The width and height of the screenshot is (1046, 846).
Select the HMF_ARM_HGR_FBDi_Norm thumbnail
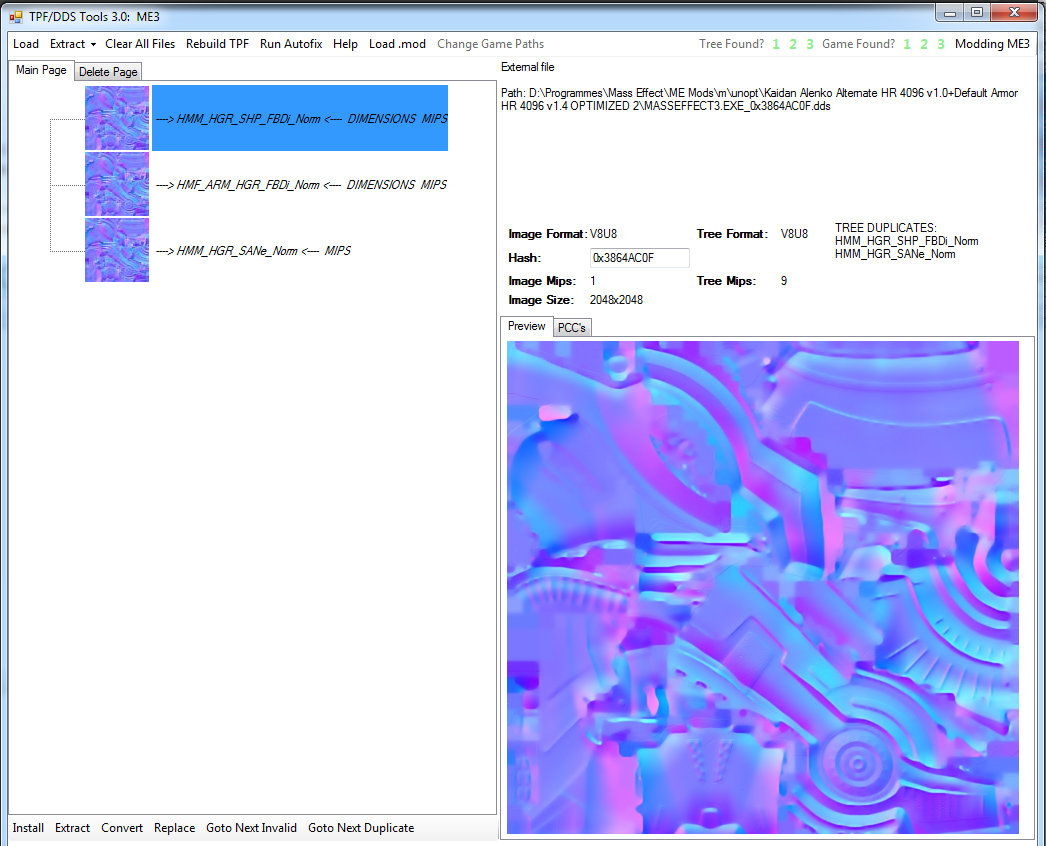117,184
